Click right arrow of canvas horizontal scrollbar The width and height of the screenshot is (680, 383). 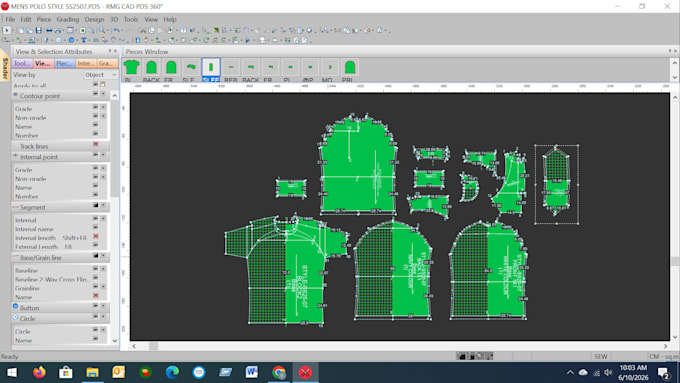[x=665, y=346]
